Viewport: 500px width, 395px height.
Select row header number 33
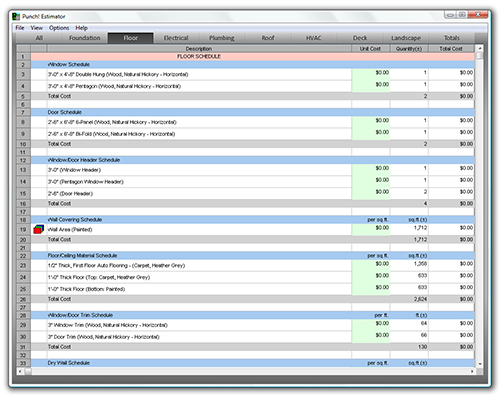point(23,363)
